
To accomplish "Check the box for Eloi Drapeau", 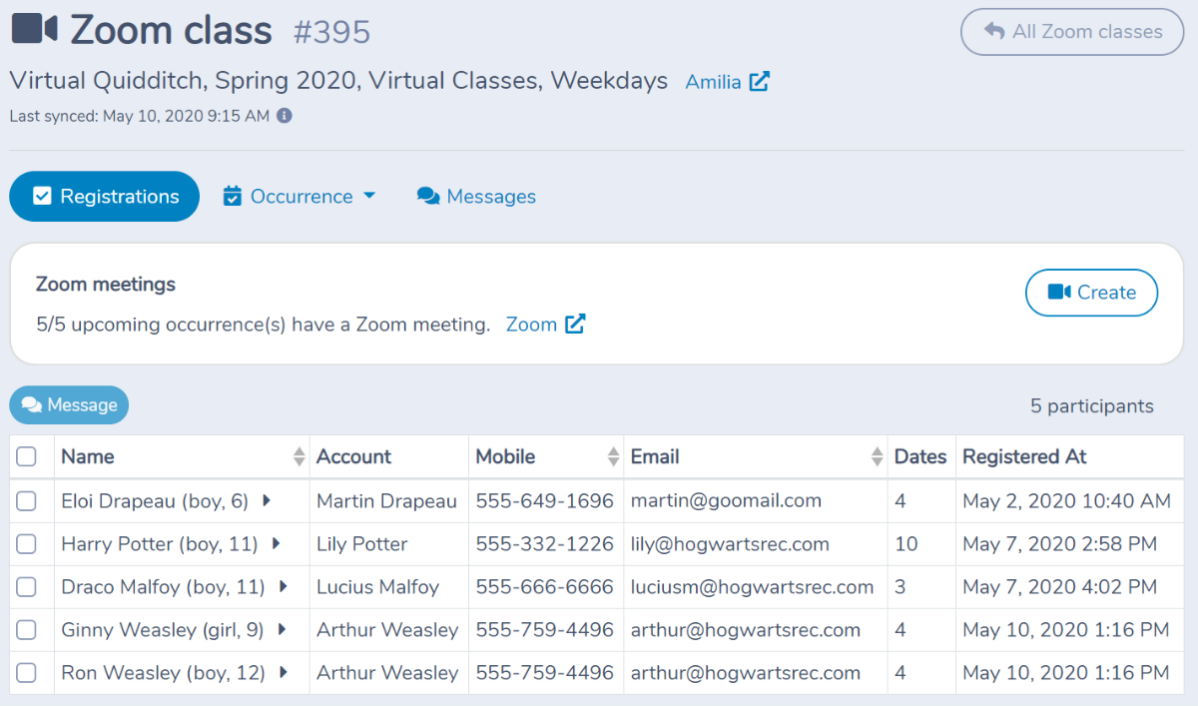I will (27, 501).
